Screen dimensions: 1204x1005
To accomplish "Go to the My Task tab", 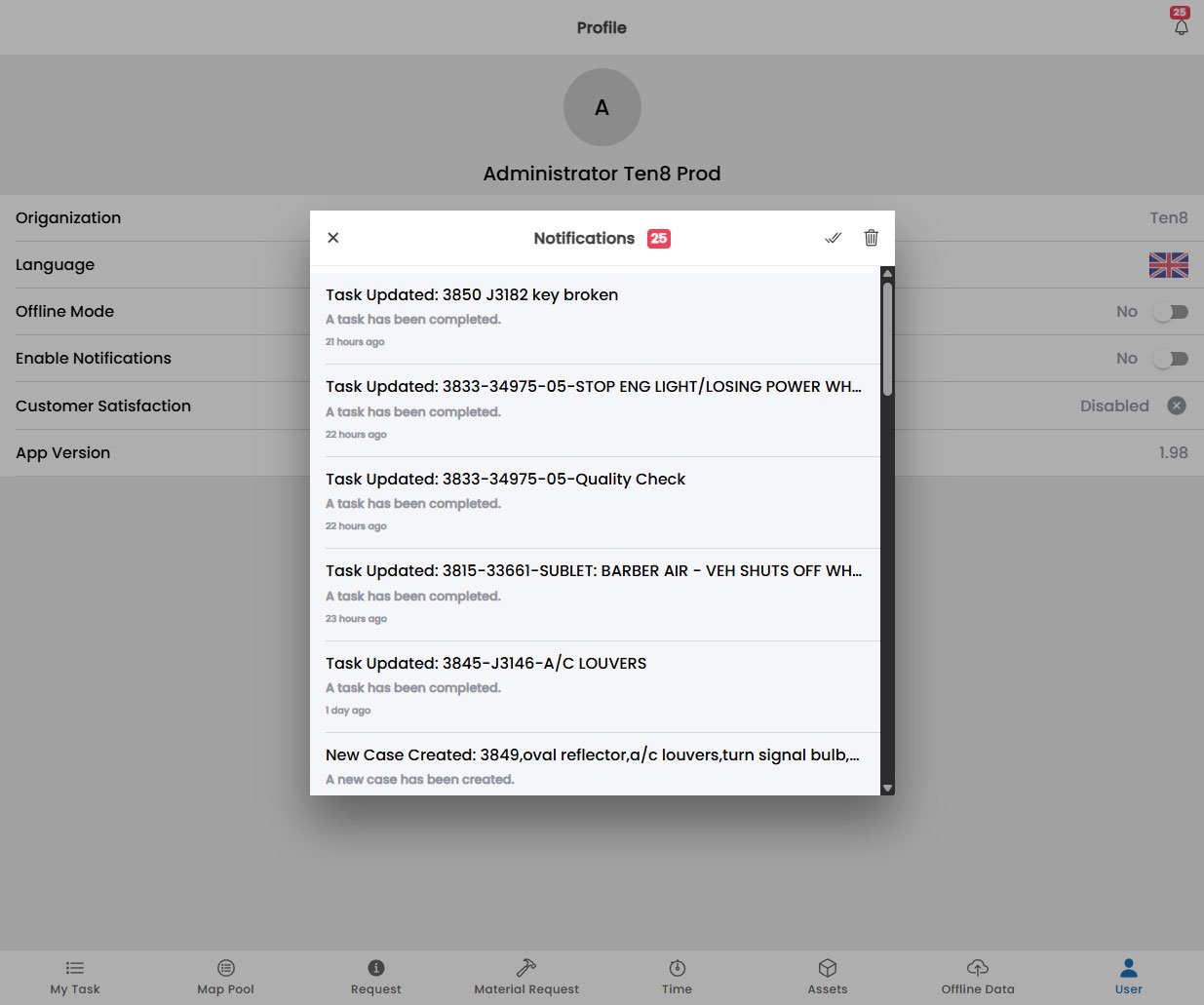I will click(75, 978).
